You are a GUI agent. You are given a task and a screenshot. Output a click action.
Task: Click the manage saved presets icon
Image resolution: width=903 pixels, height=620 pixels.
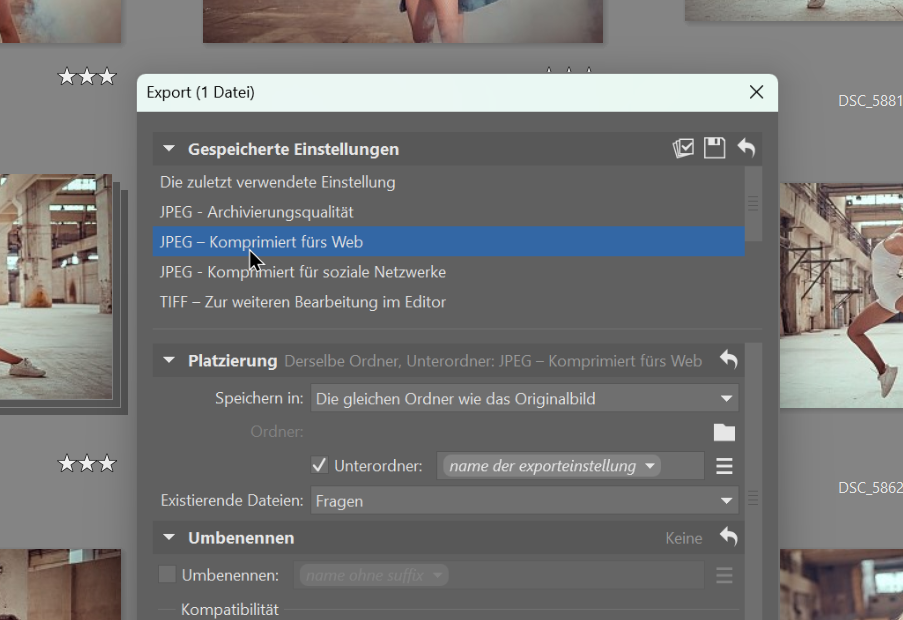tap(683, 149)
